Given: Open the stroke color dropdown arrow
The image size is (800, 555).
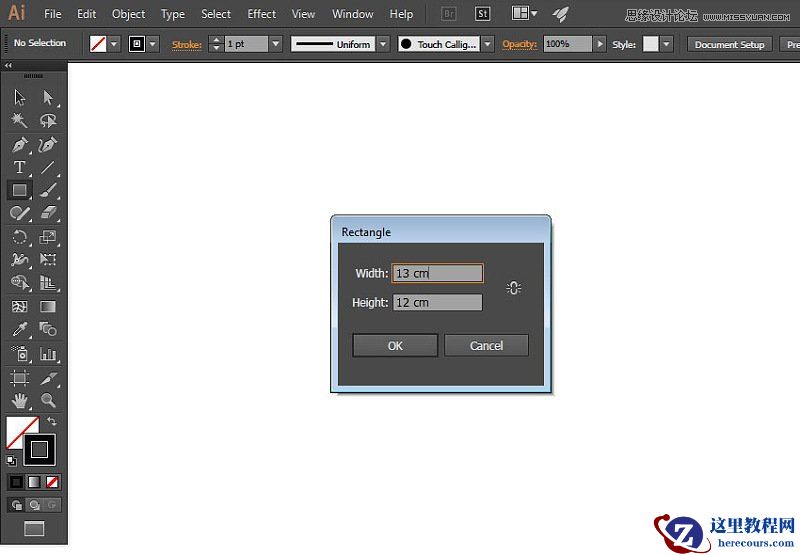Looking at the screenshot, I should tap(153, 44).
